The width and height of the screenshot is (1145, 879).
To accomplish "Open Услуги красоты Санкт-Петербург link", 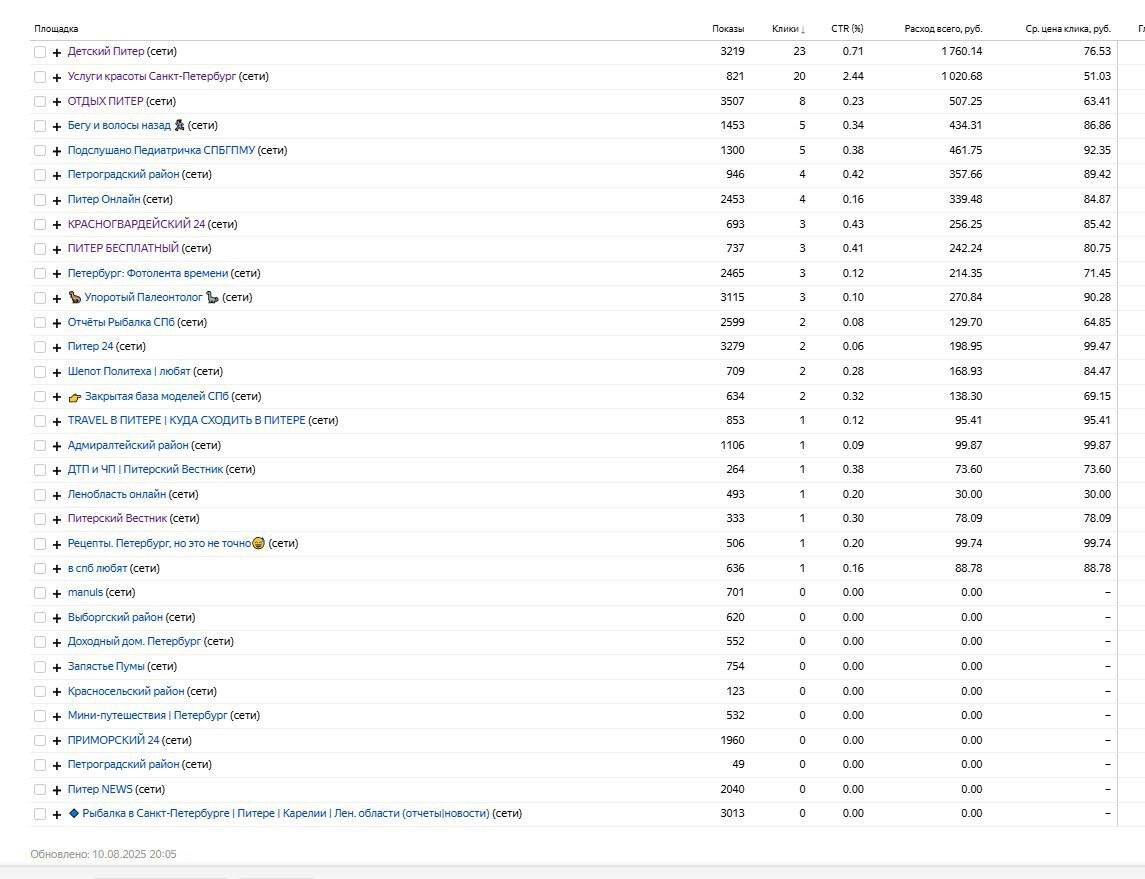I will pyautogui.click(x=152, y=76).
